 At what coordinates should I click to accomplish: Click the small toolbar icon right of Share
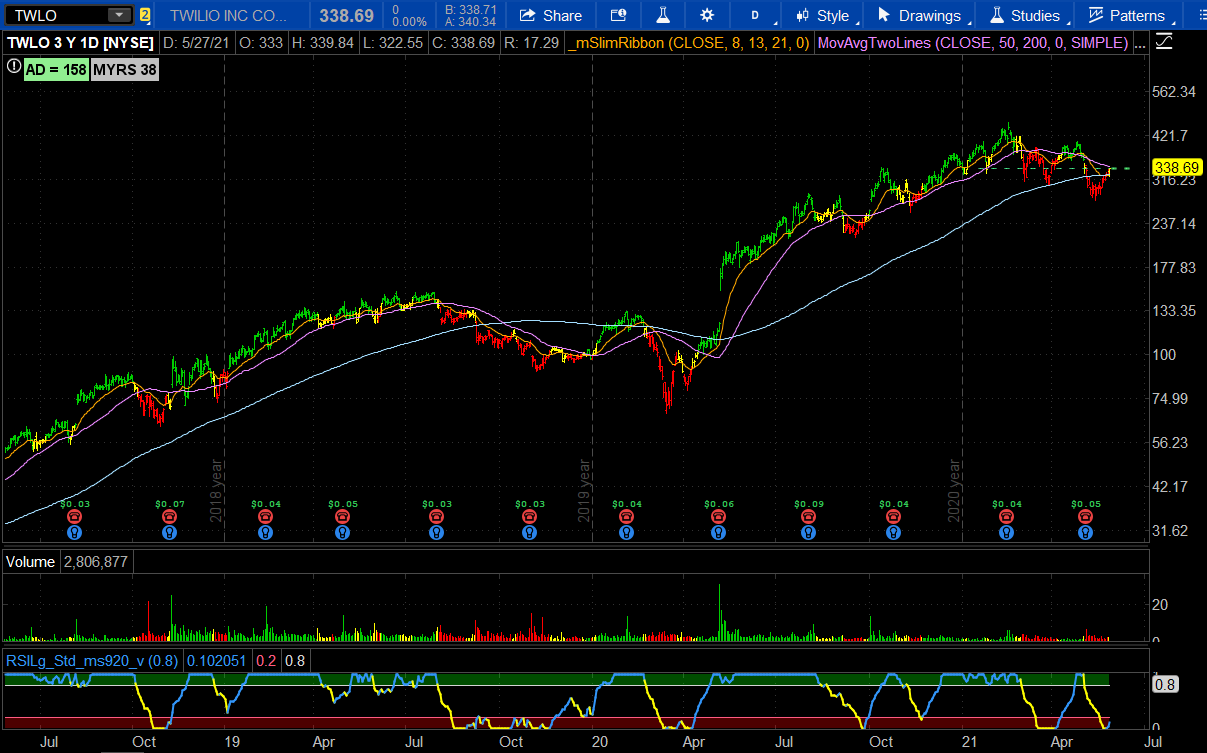click(x=618, y=15)
